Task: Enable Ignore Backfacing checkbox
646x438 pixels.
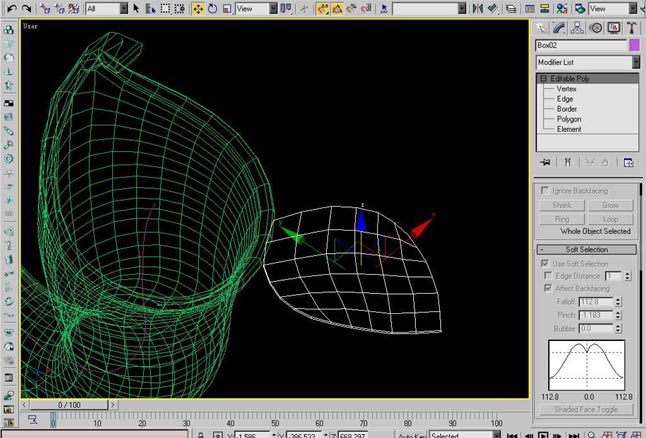Action: click(545, 190)
